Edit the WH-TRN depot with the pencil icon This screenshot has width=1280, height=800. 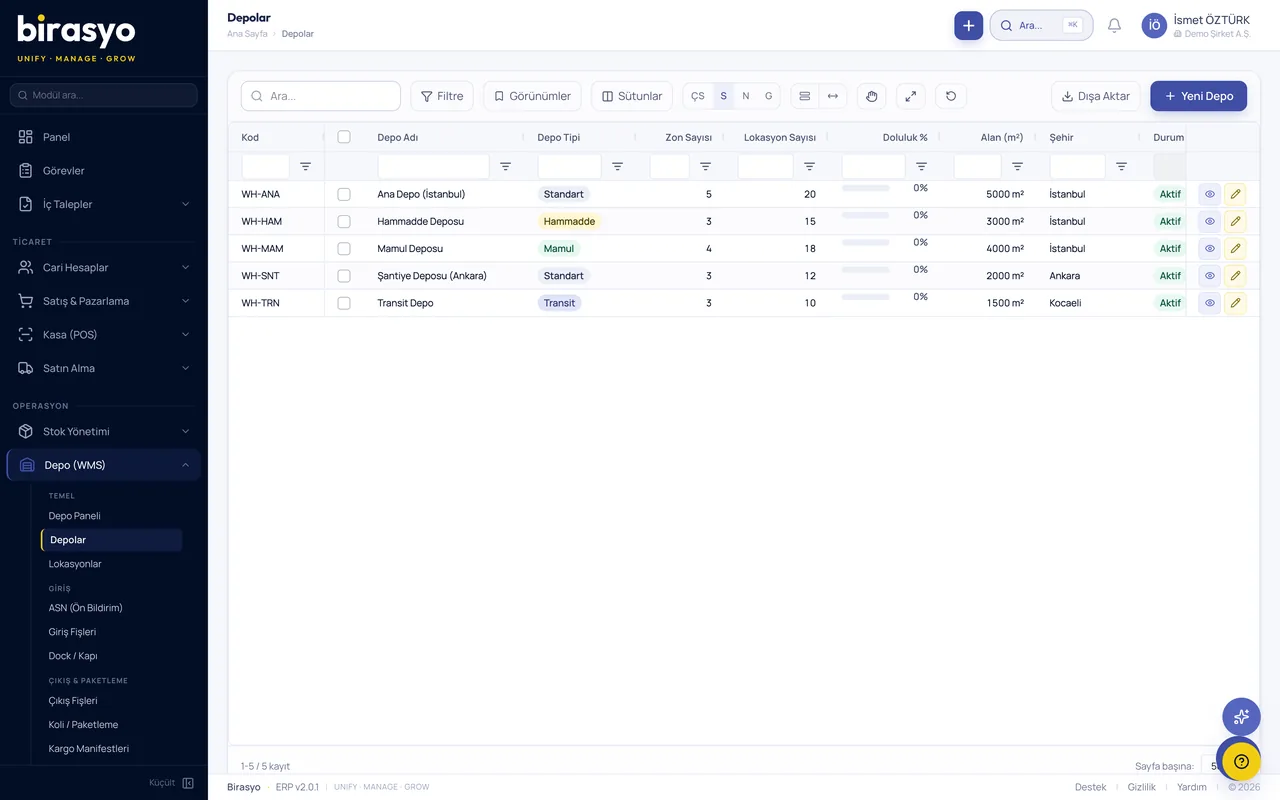coord(1235,303)
